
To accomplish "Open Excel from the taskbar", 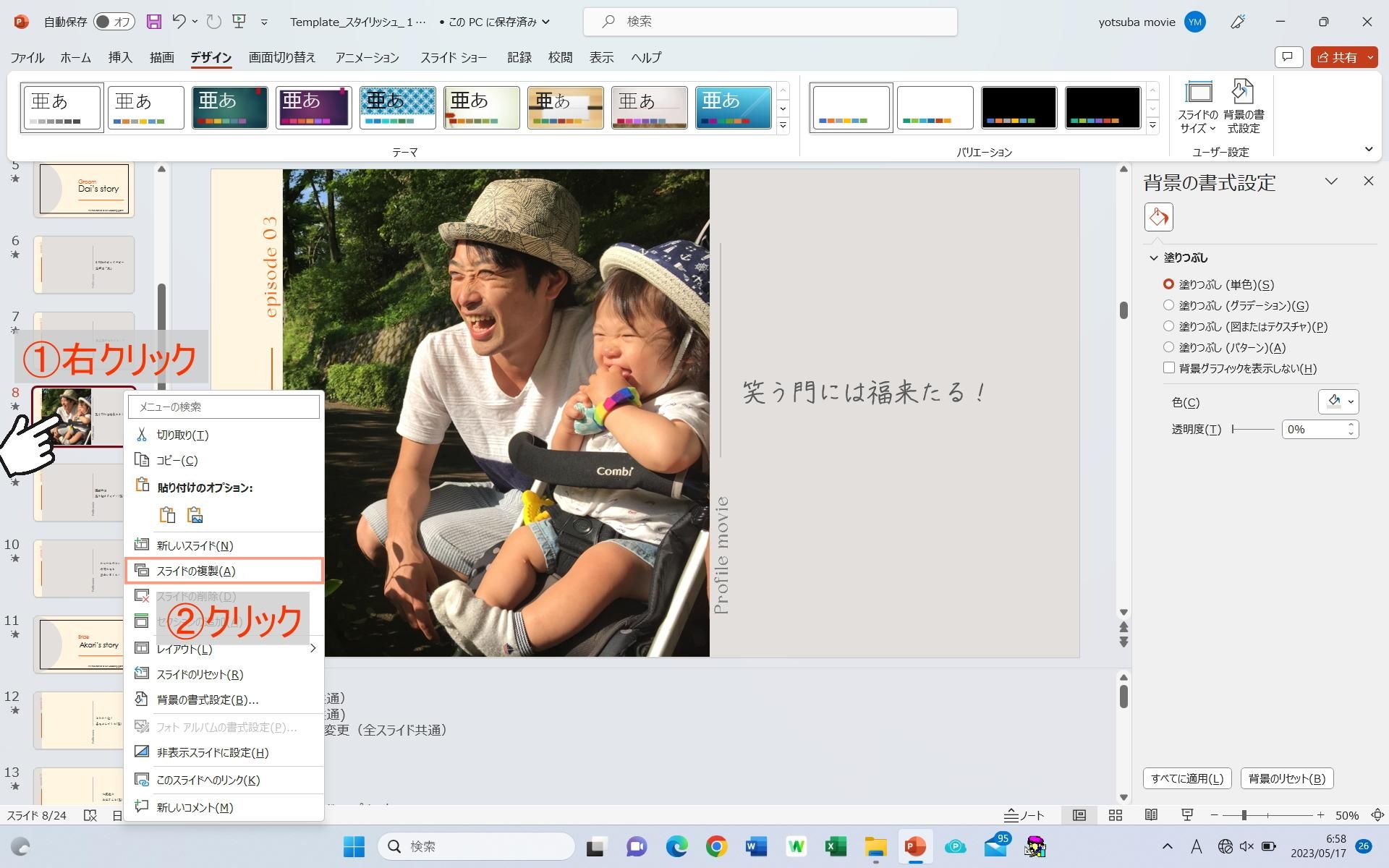I will (836, 846).
